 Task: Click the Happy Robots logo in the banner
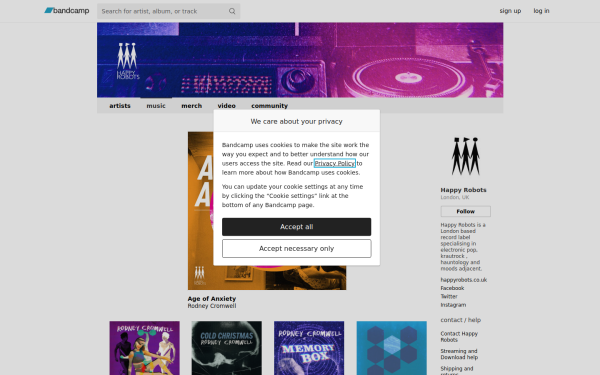[x=127, y=61]
